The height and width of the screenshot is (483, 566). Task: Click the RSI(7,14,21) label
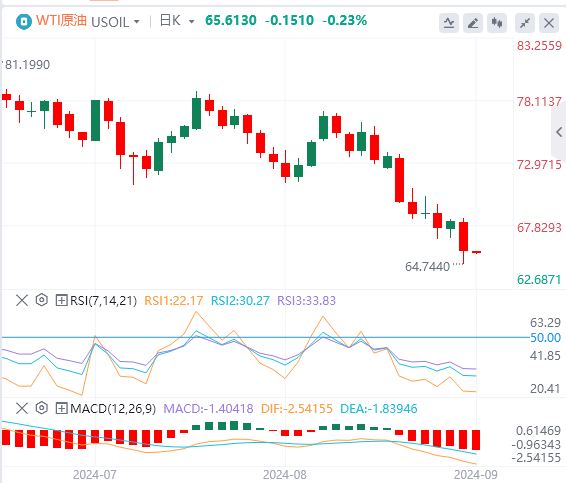pyautogui.click(x=103, y=301)
